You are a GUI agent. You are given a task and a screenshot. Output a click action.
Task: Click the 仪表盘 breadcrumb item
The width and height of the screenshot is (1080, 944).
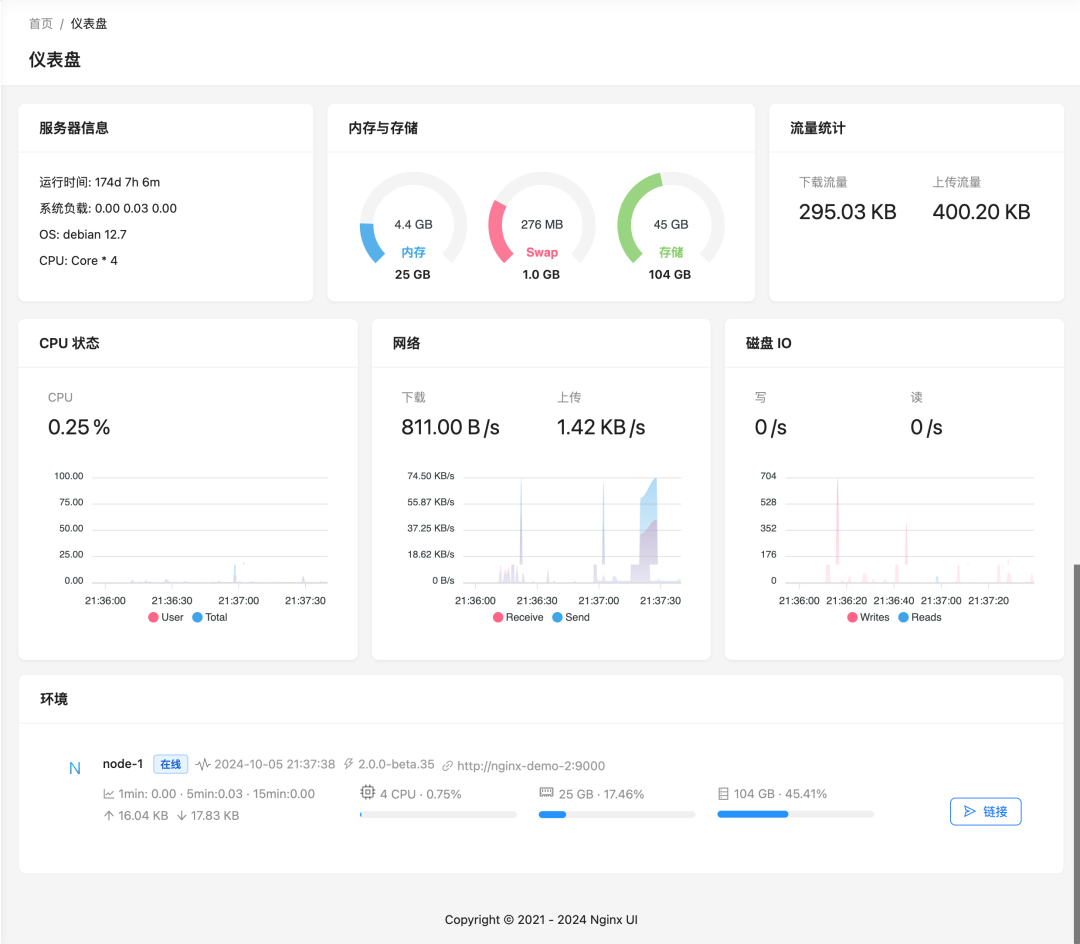pyautogui.click(x=89, y=23)
